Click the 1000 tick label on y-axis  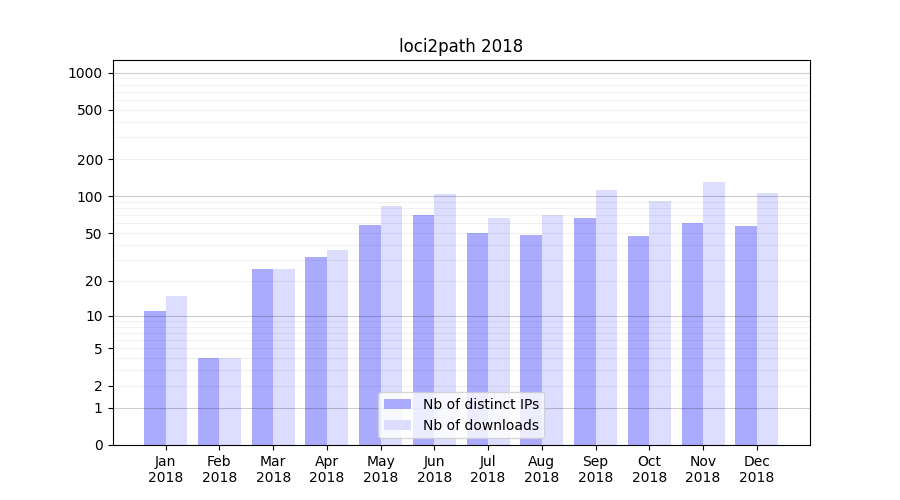(85, 73)
